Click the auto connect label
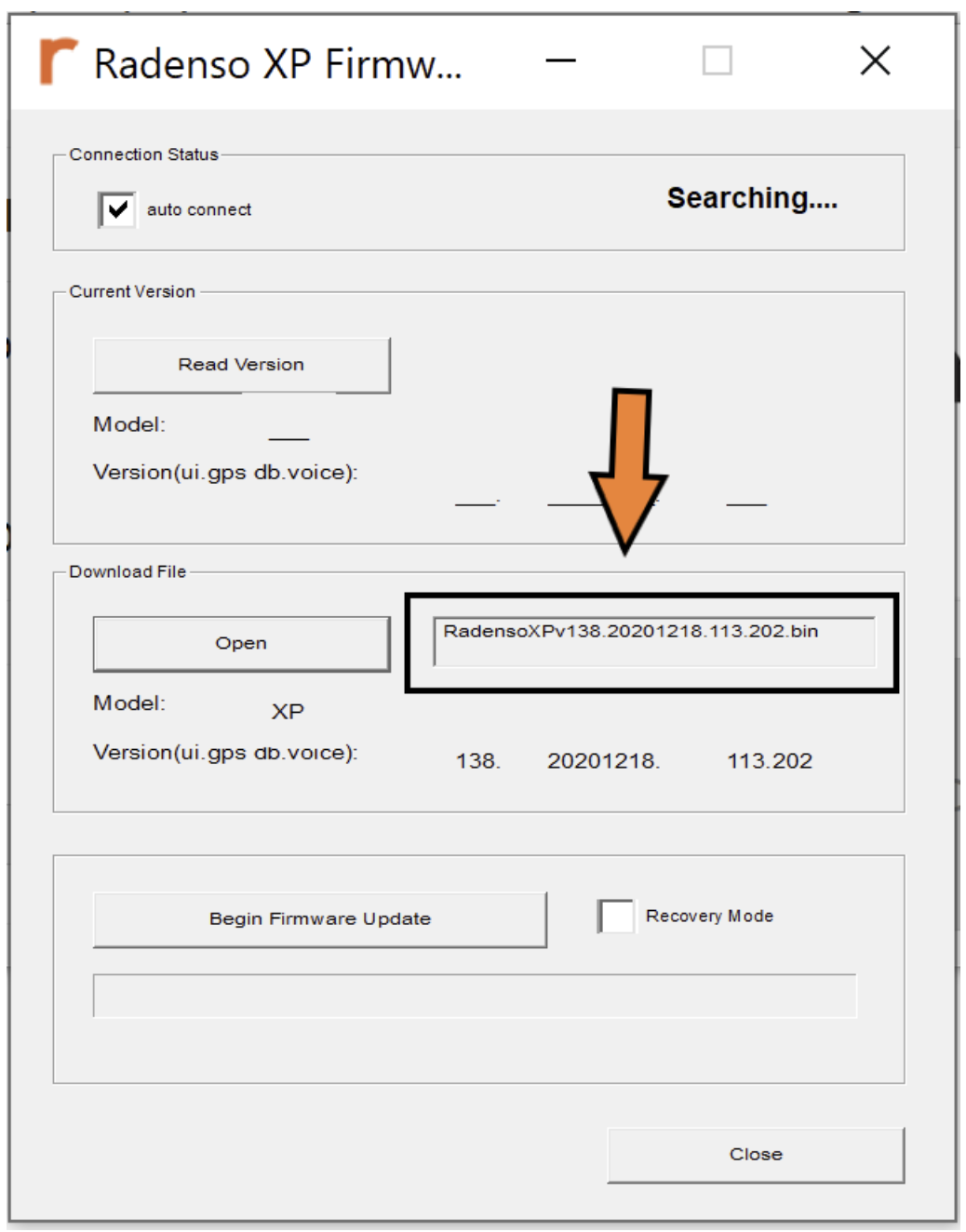The width and height of the screenshot is (966, 1232). coord(199,210)
